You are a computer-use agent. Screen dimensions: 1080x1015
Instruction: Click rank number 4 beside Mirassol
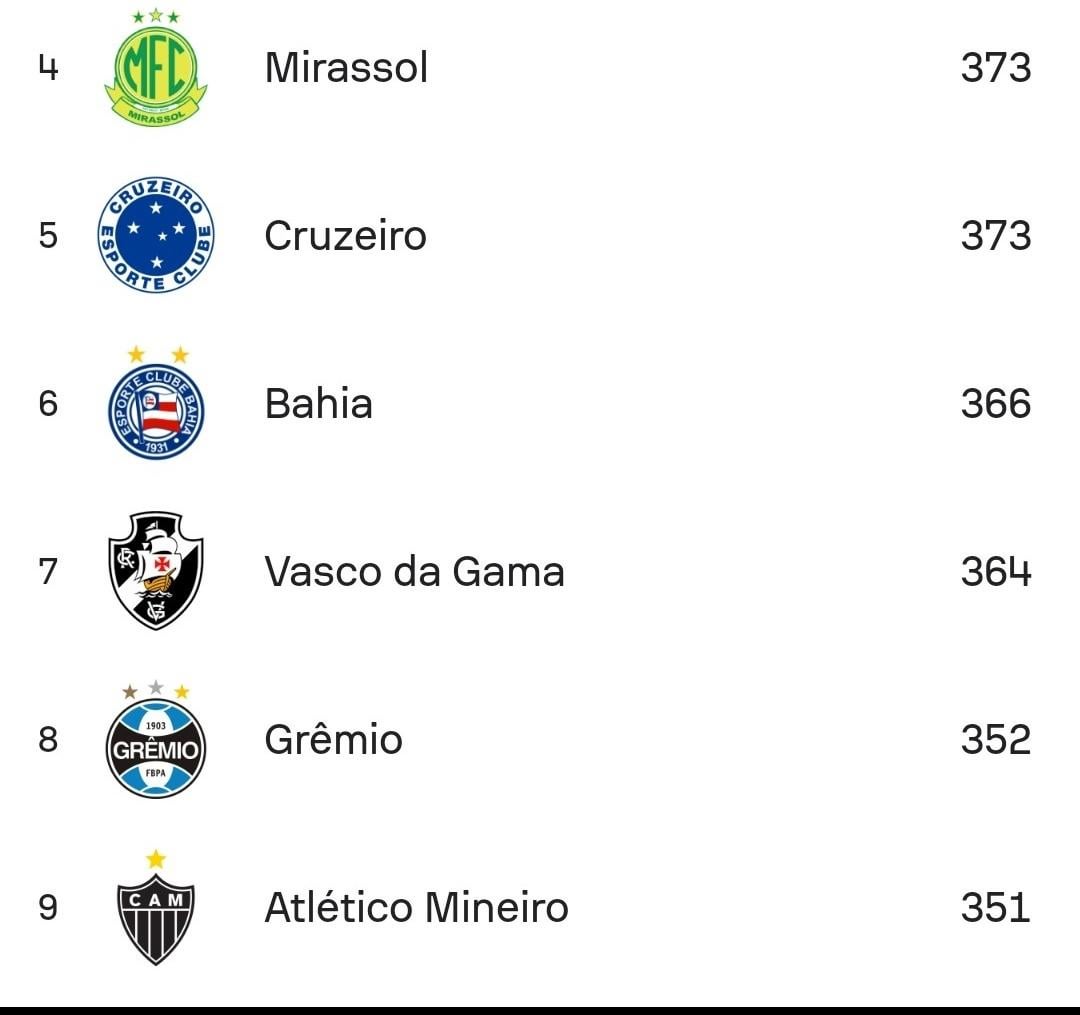click(48, 68)
